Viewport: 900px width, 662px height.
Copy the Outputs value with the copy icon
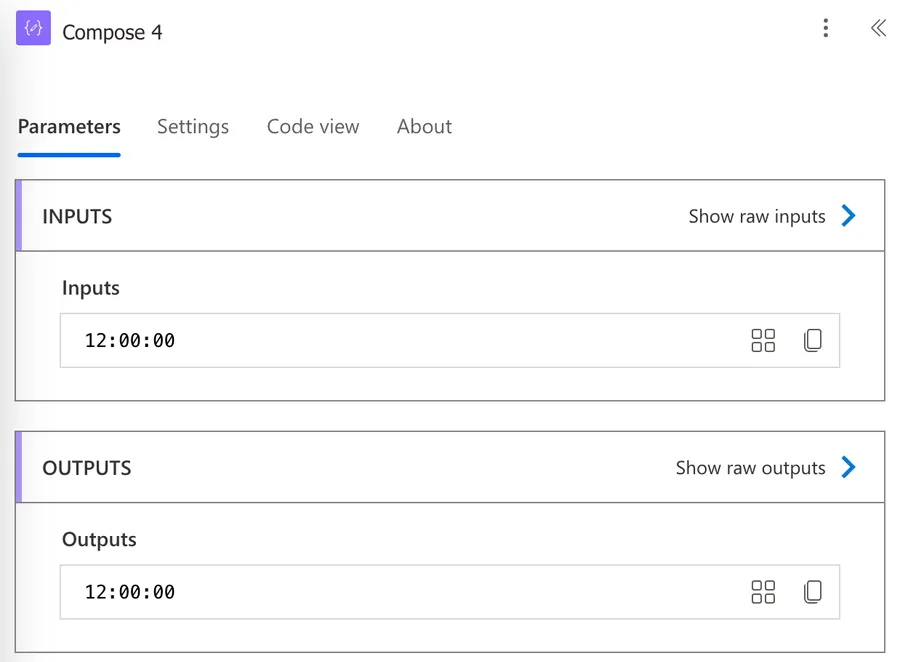pos(813,592)
